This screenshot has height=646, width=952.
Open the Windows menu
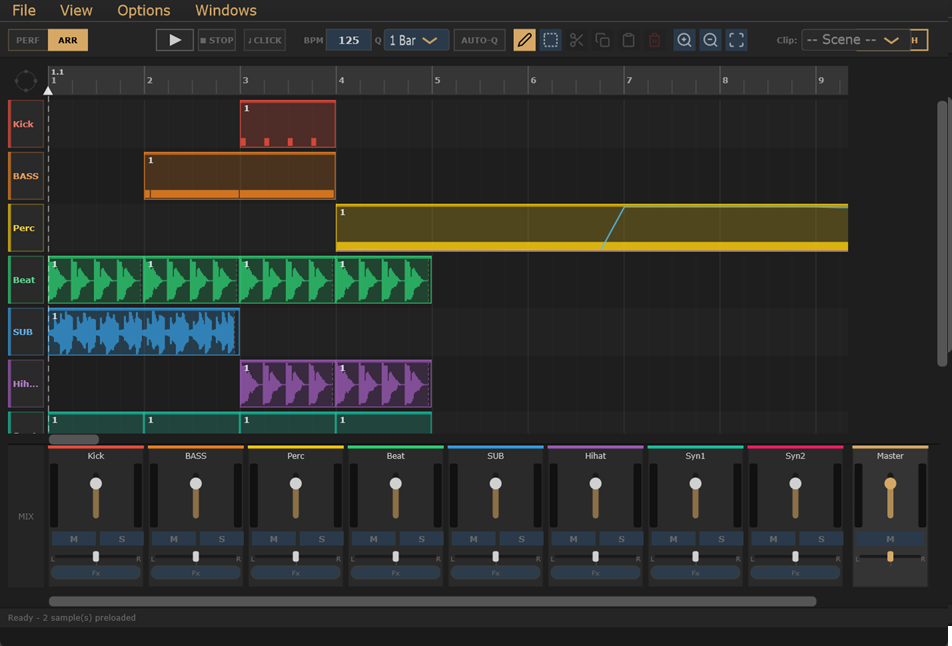tap(226, 10)
